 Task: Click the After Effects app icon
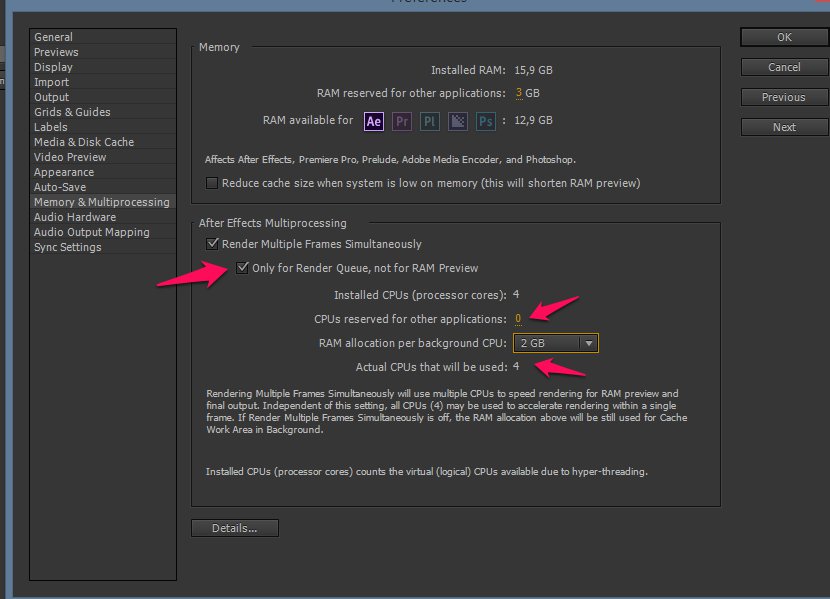374,121
